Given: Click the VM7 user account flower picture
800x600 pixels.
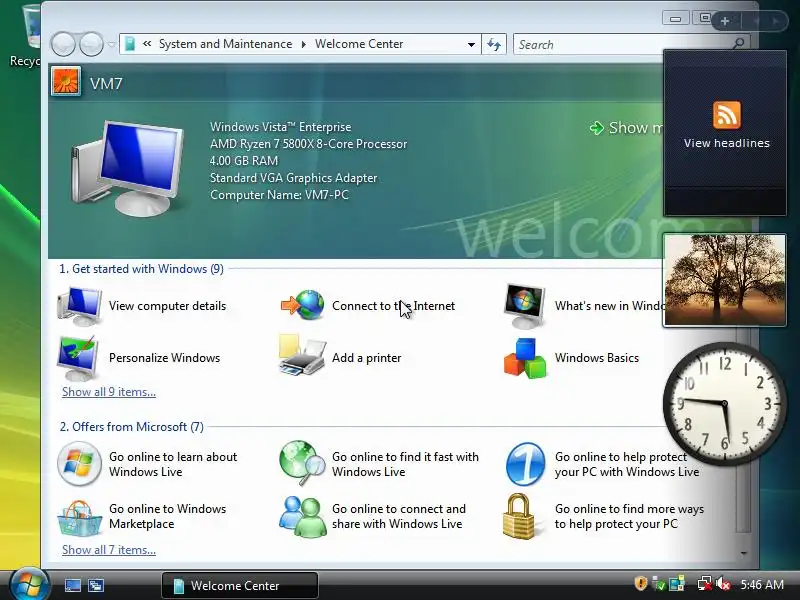Looking at the screenshot, I should point(65,81).
